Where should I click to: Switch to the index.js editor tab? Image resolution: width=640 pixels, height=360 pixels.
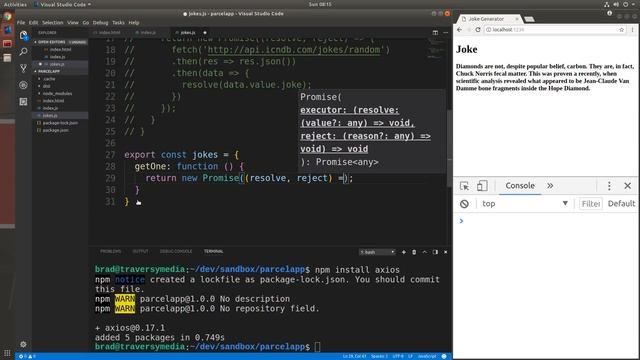pos(148,33)
